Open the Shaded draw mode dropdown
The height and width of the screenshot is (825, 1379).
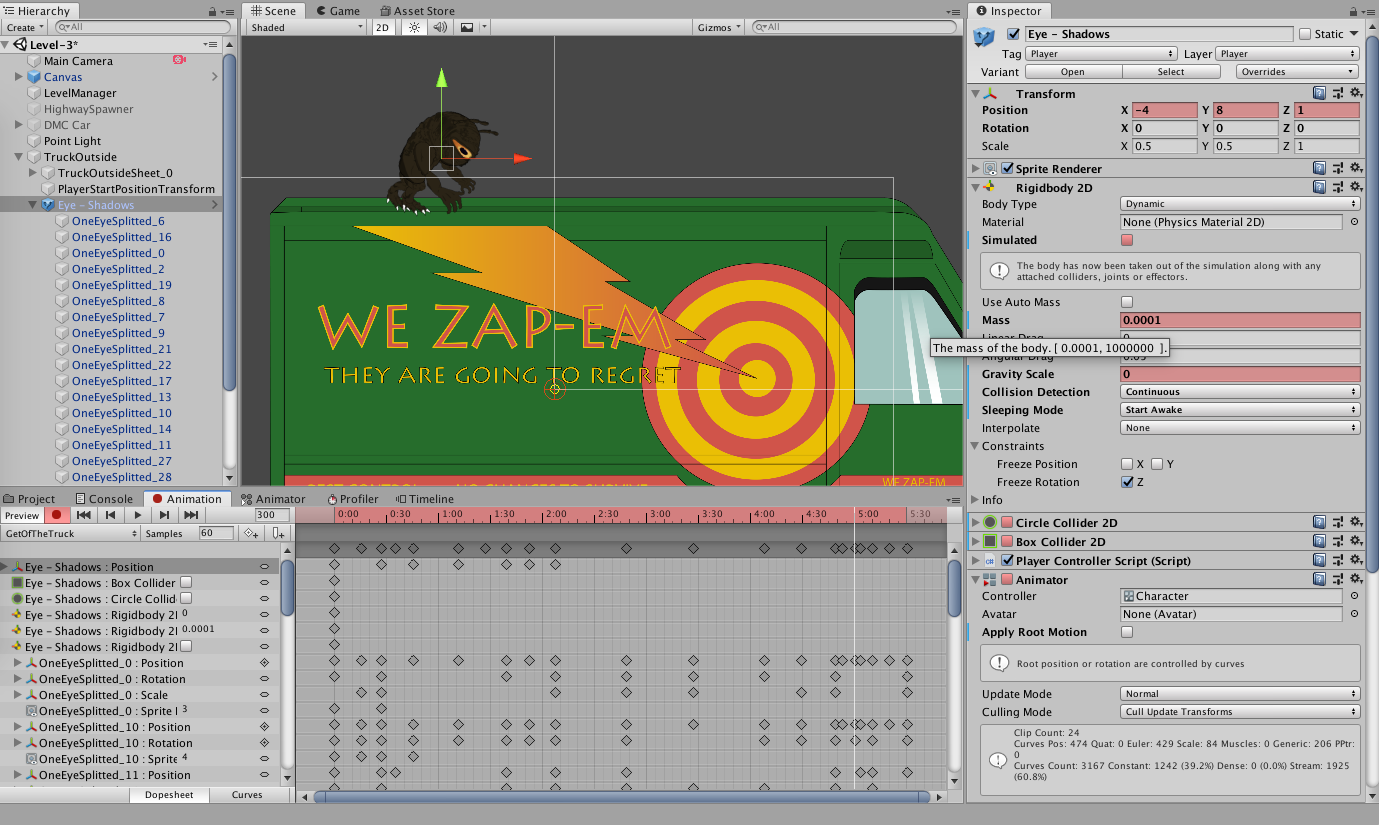pyautogui.click(x=306, y=28)
